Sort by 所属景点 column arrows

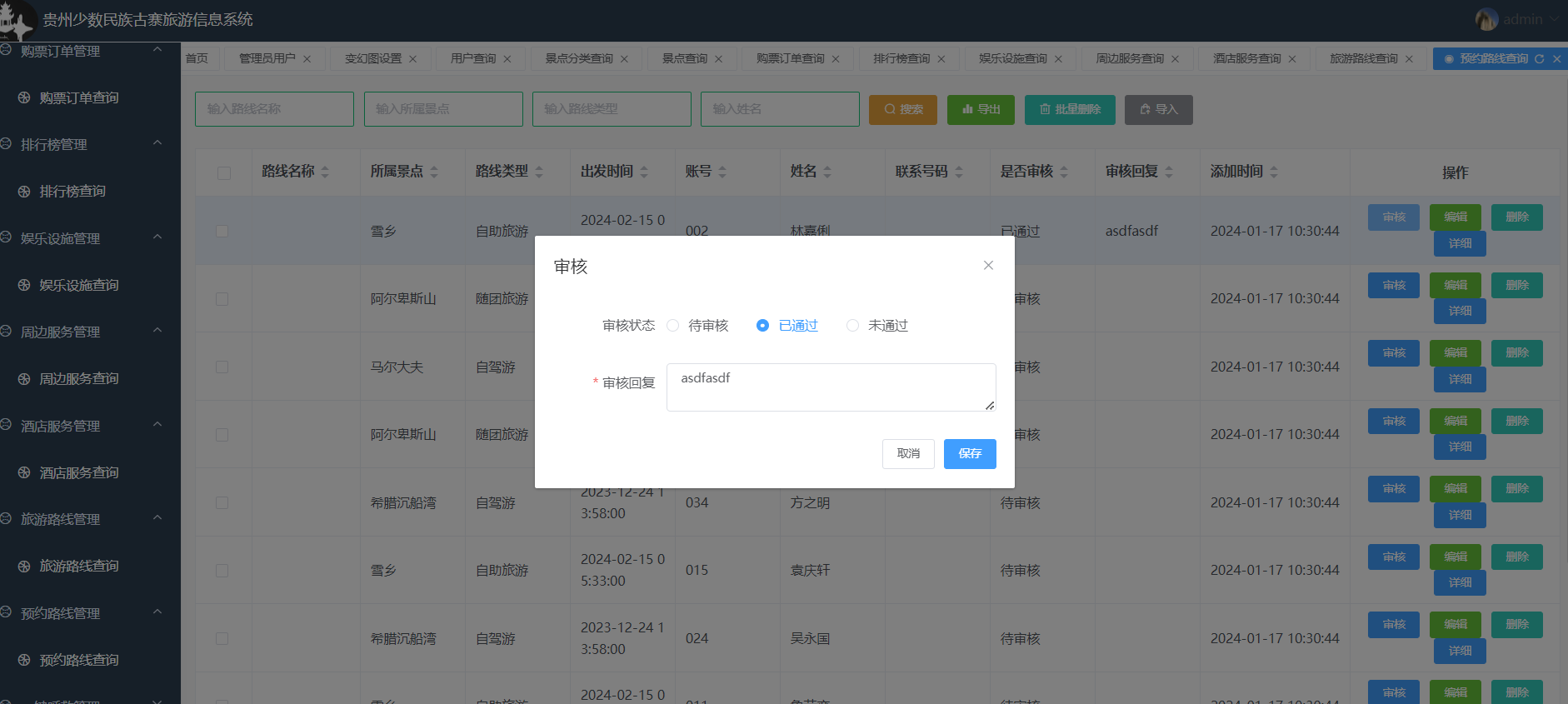pos(434,172)
